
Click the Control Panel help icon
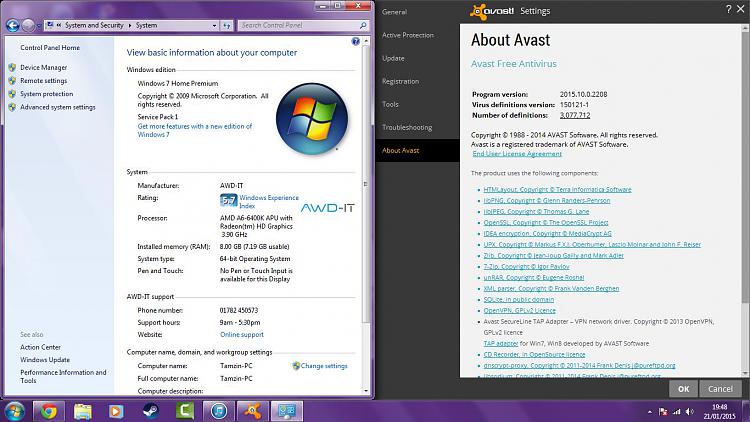[x=355, y=42]
